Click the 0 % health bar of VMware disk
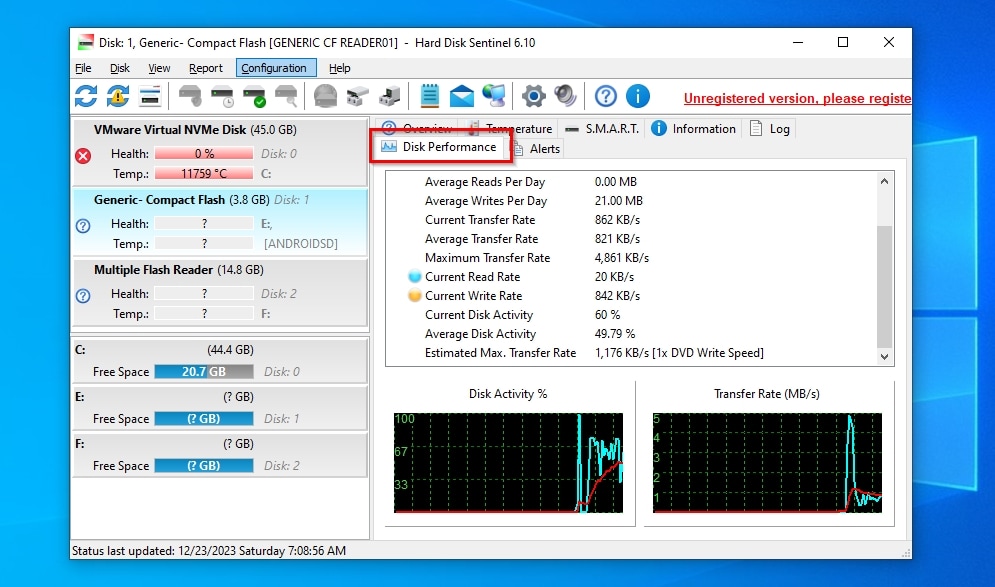995x587 pixels. (x=204, y=154)
